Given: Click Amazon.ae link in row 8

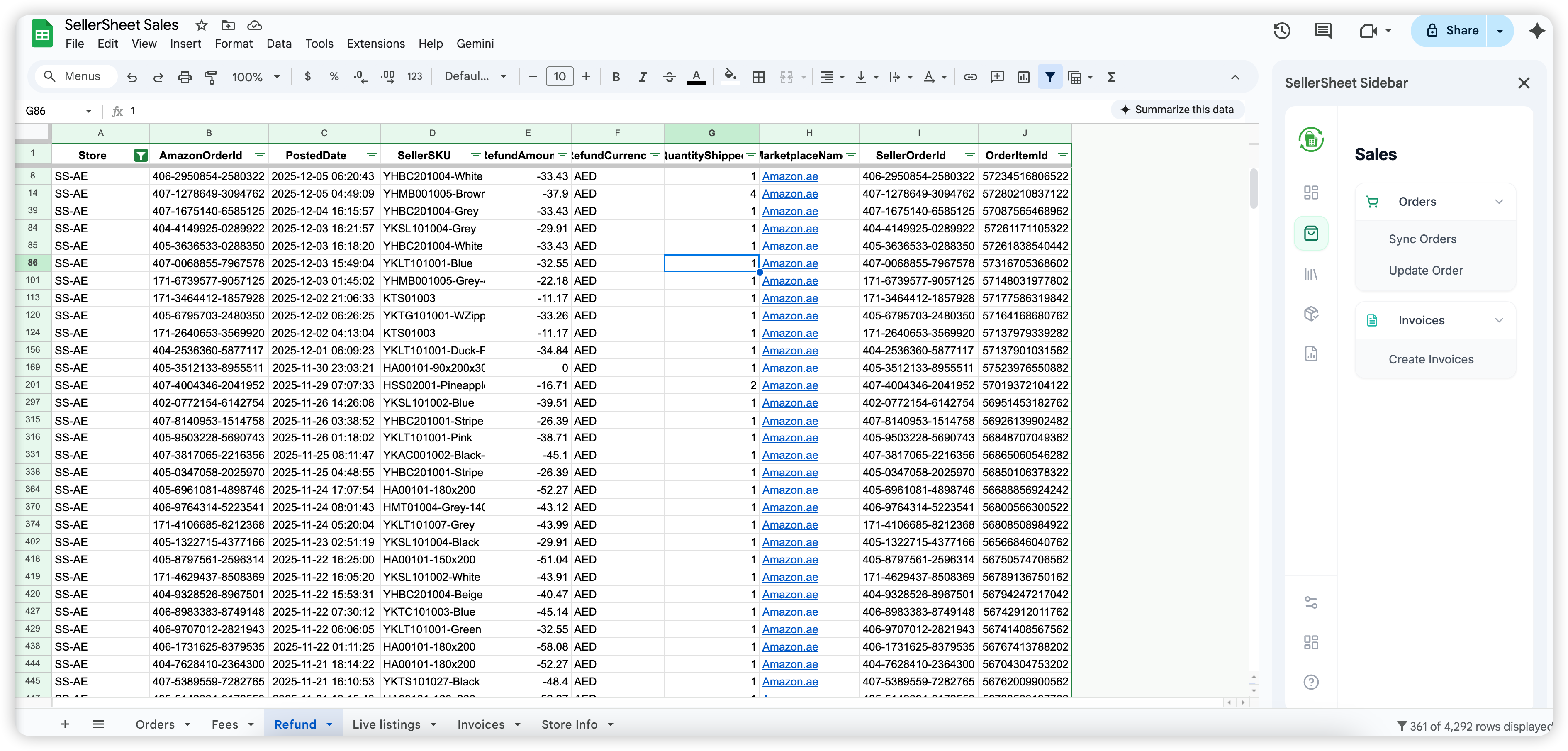Looking at the screenshot, I should point(789,176).
